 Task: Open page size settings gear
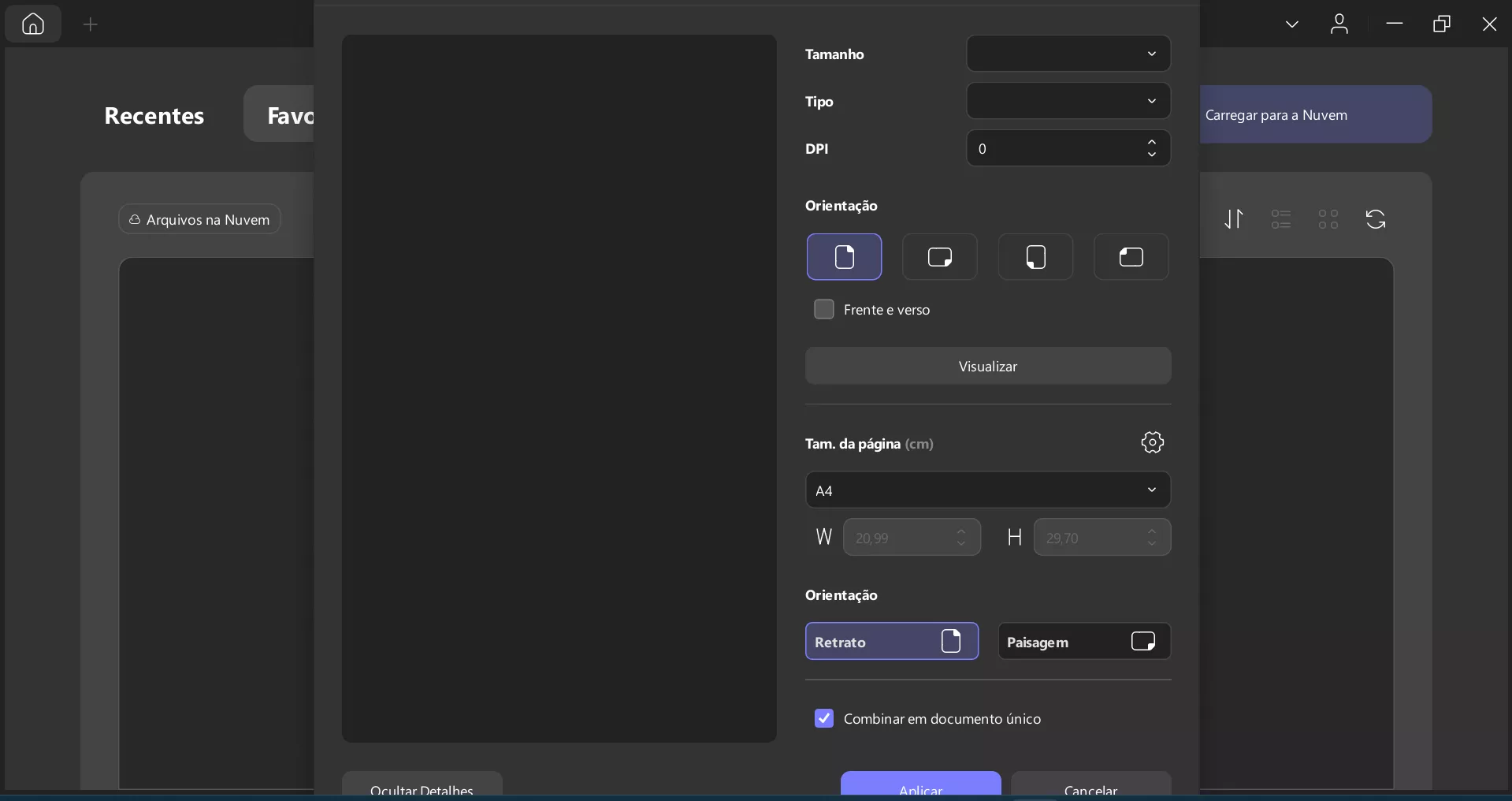[1153, 442]
